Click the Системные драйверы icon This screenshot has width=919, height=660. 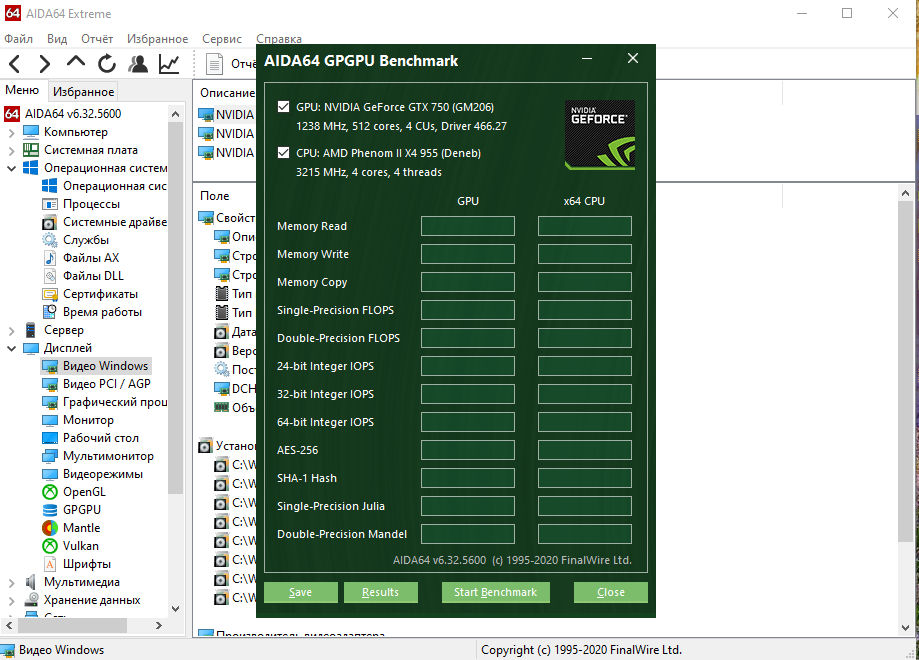(x=50, y=222)
